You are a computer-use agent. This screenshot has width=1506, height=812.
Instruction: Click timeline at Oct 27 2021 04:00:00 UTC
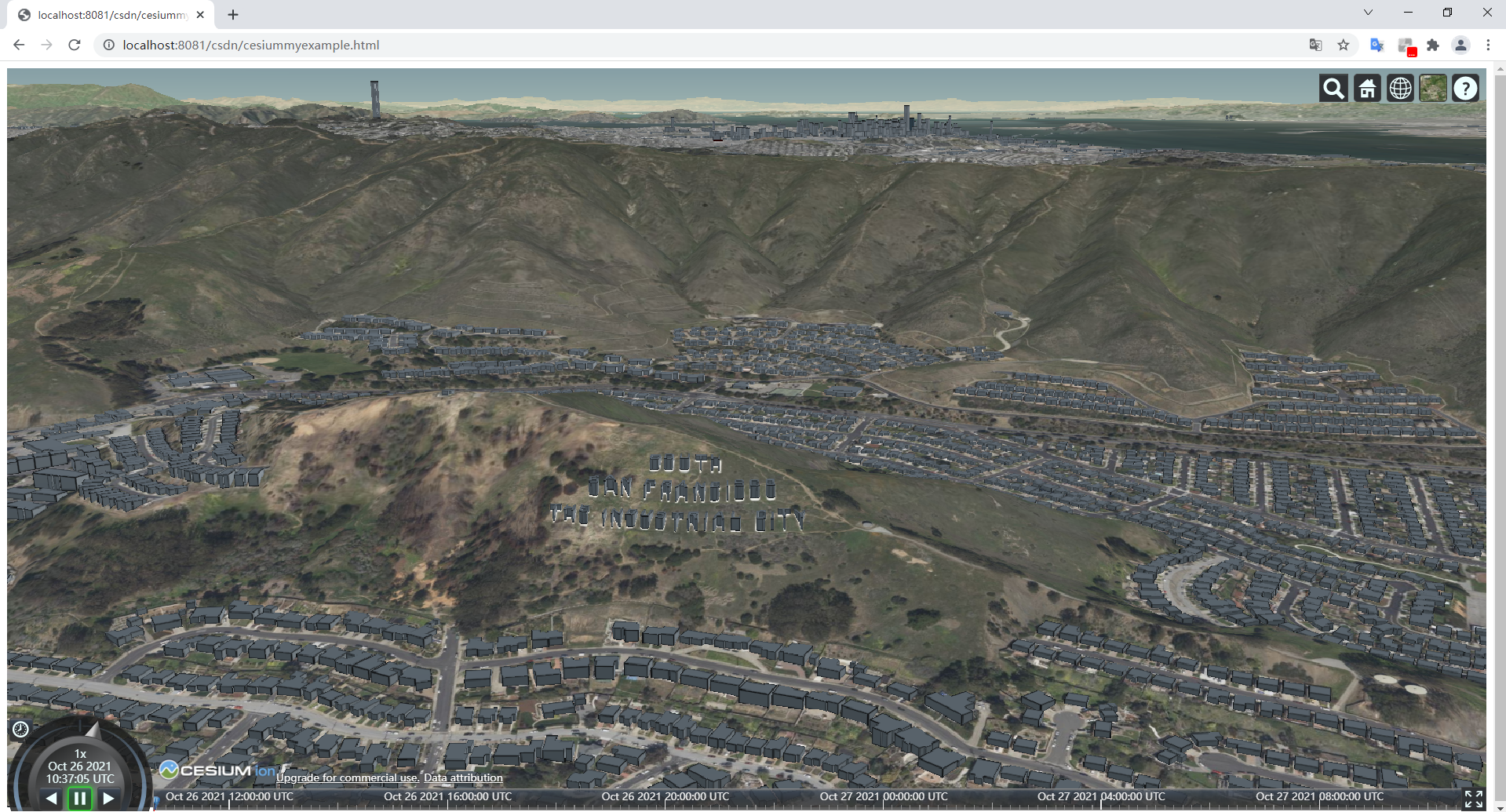(x=1101, y=797)
